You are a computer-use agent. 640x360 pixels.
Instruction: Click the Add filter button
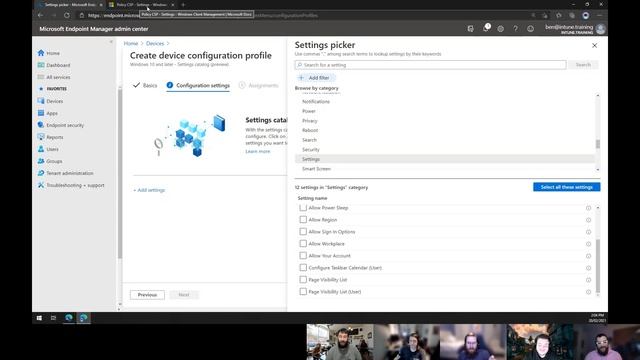tap(315, 78)
